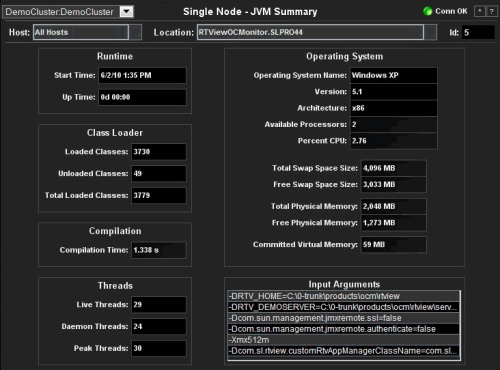The image size is (500, 370).
Task: Click Loaded Classes value 3730
Action: [x=159, y=152]
